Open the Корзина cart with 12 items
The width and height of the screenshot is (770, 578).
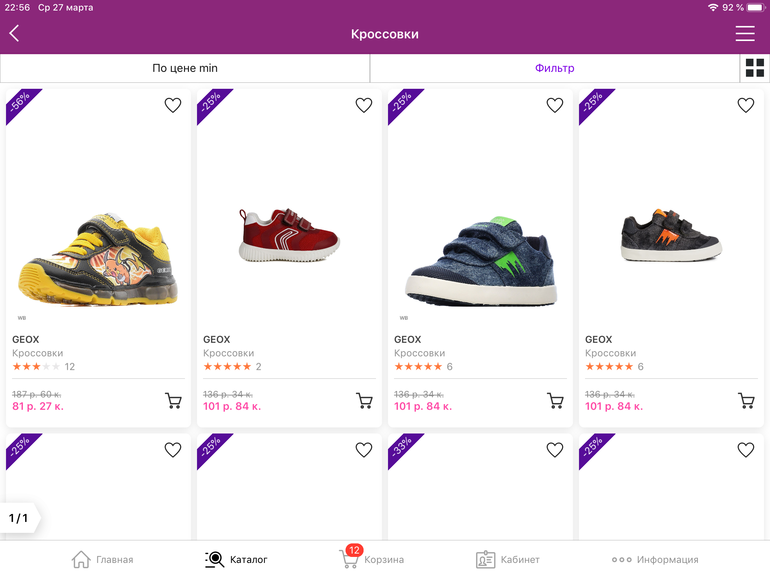point(371,559)
